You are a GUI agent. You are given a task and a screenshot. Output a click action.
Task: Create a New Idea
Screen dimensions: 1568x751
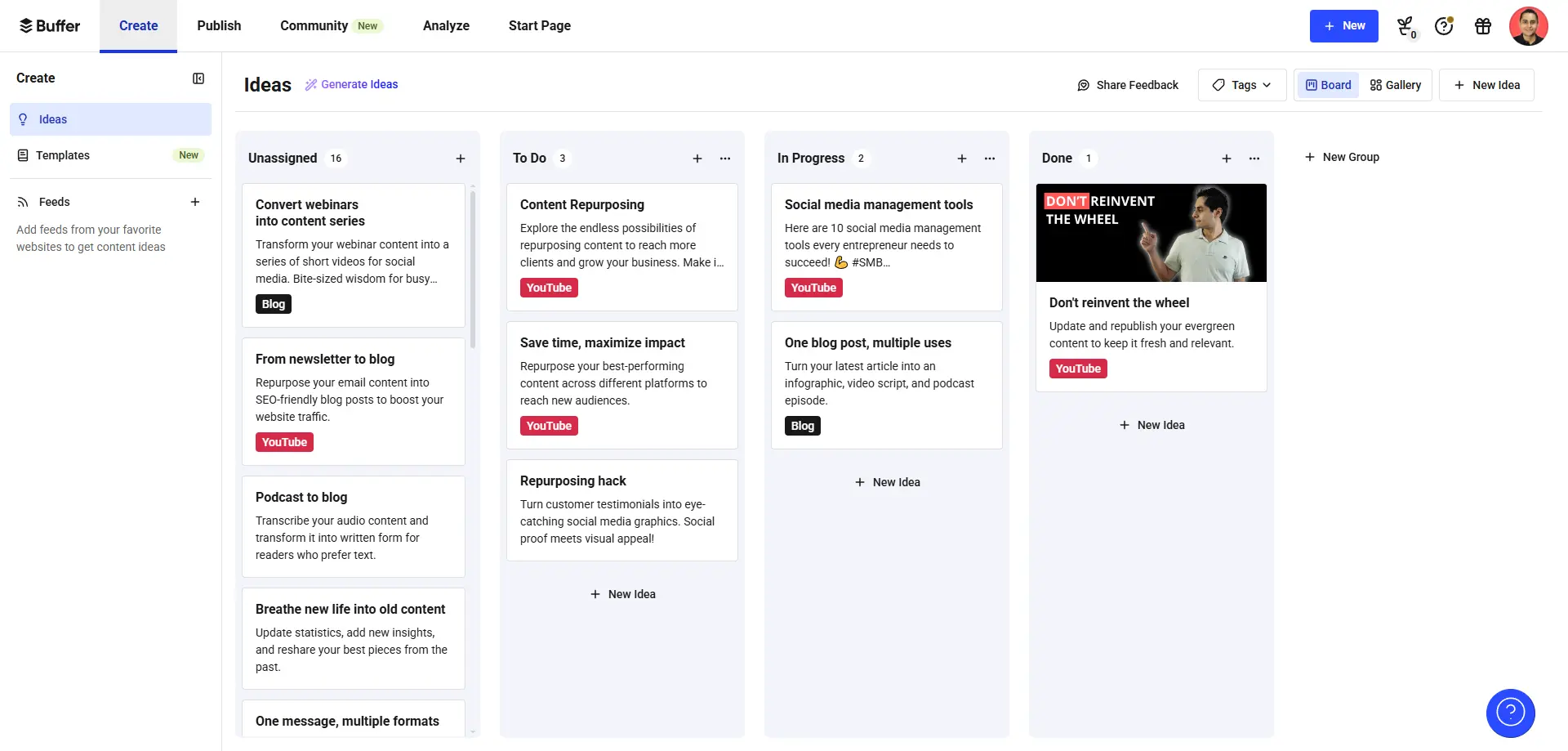tap(1486, 84)
